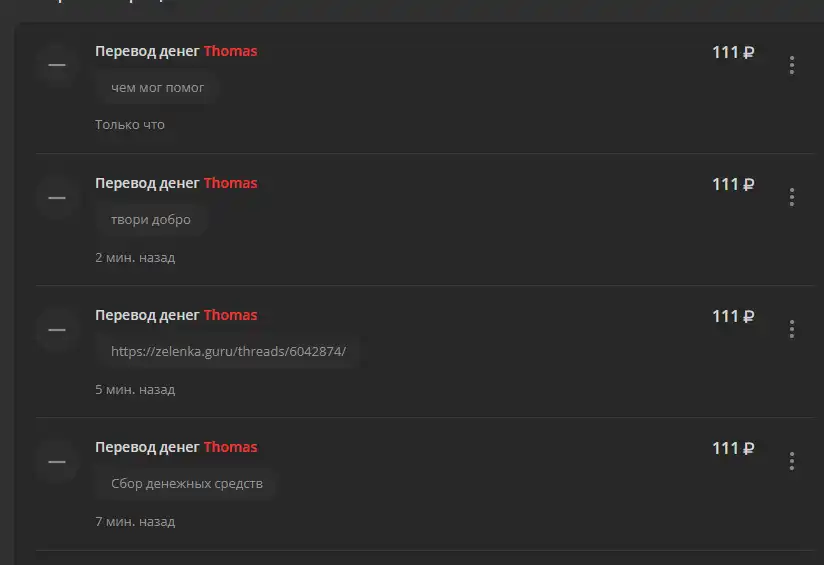Open three-dot menu for zelenka.guru link transfer
The height and width of the screenshot is (565, 824).
point(791,329)
